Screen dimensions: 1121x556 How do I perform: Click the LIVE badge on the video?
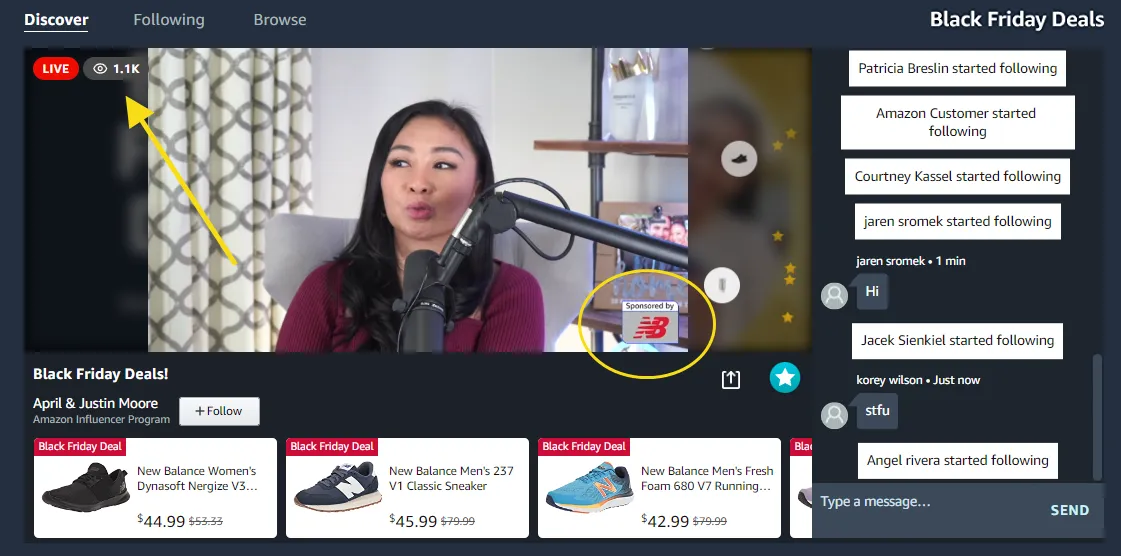click(x=56, y=69)
